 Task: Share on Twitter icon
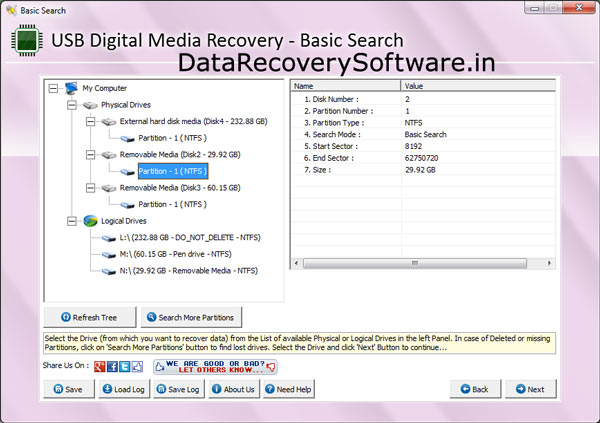pos(124,366)
